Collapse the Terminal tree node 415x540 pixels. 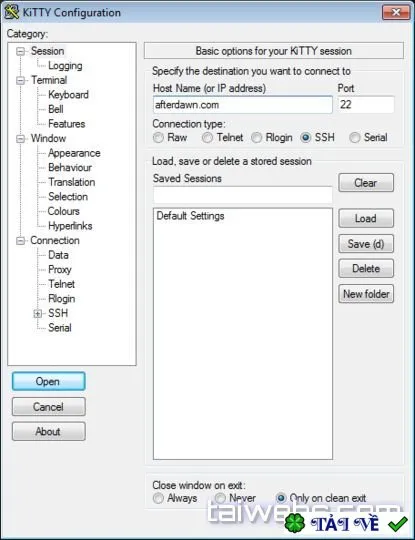[x=21, y=80]
